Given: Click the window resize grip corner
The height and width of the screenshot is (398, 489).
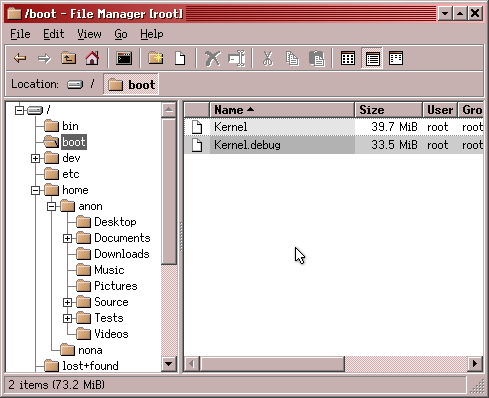Looking at the screenshot, I should (477, 386).
